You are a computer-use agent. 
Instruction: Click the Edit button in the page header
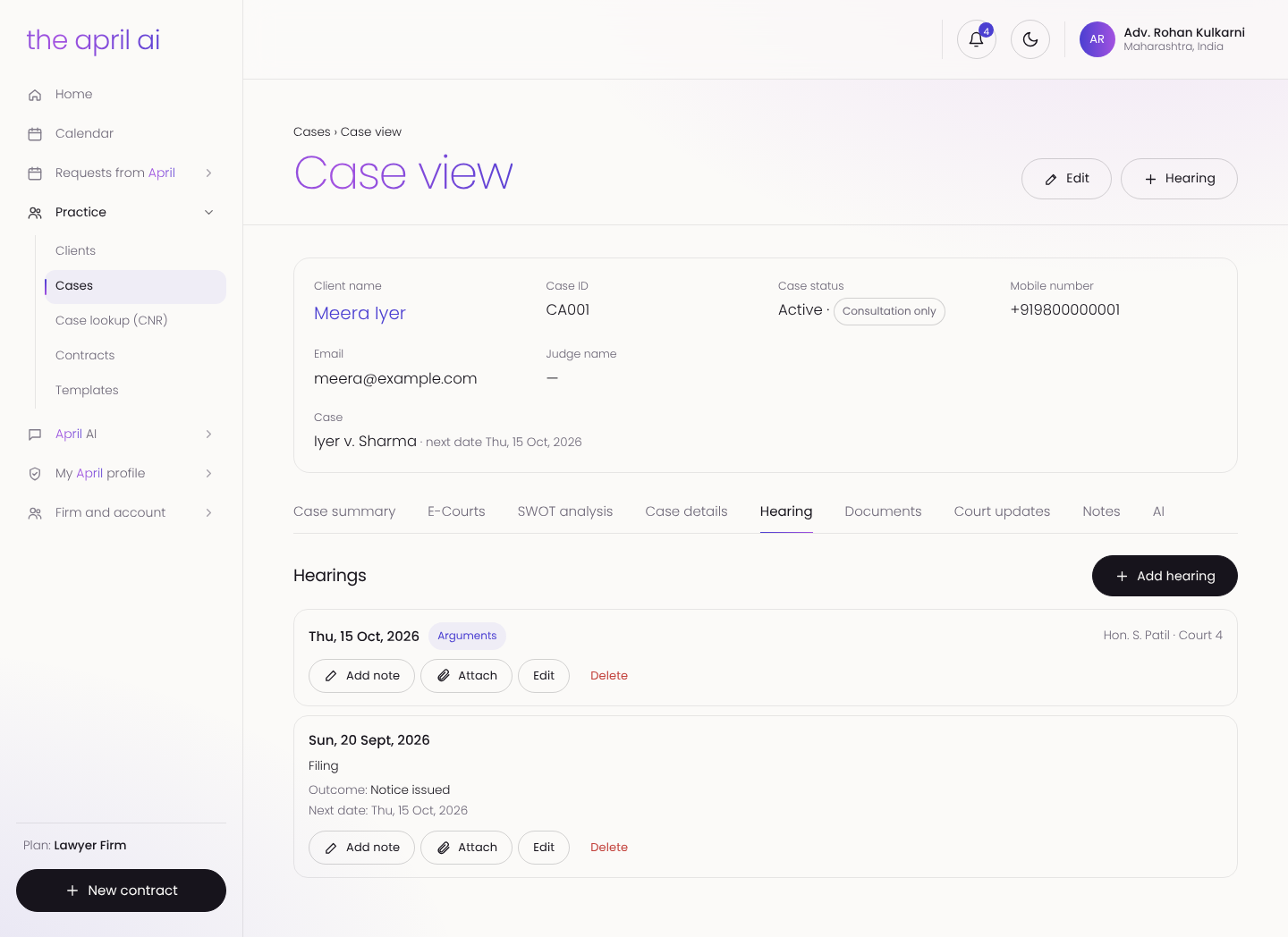click(x=1066, y=179)
